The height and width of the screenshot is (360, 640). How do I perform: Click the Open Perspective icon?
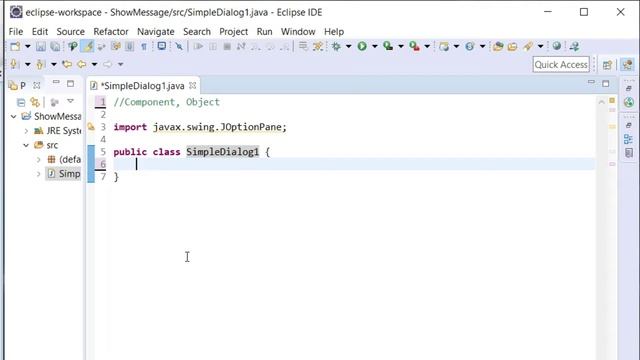click(607, 64)
